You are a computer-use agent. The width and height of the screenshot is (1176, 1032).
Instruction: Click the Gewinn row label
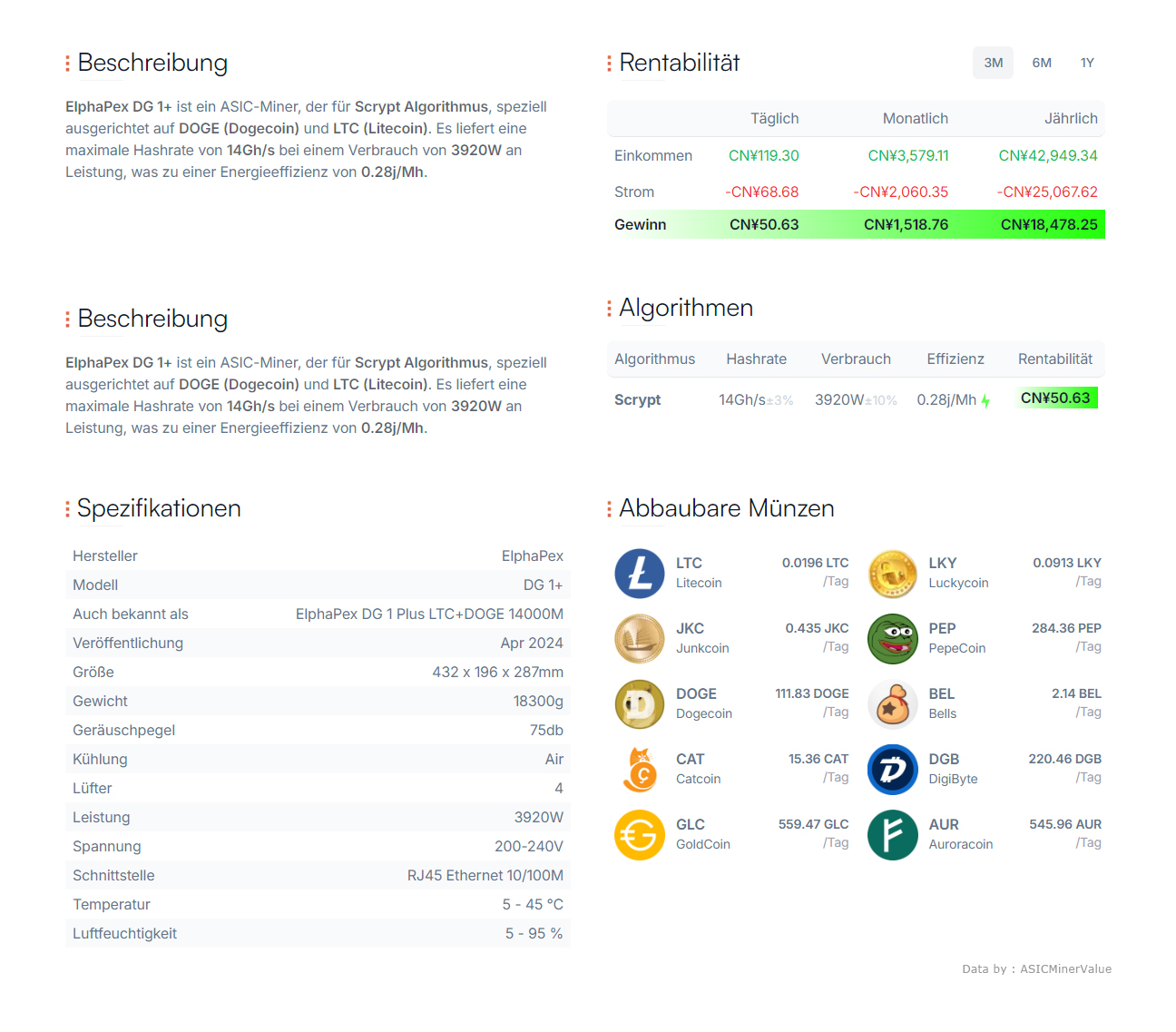640,224
